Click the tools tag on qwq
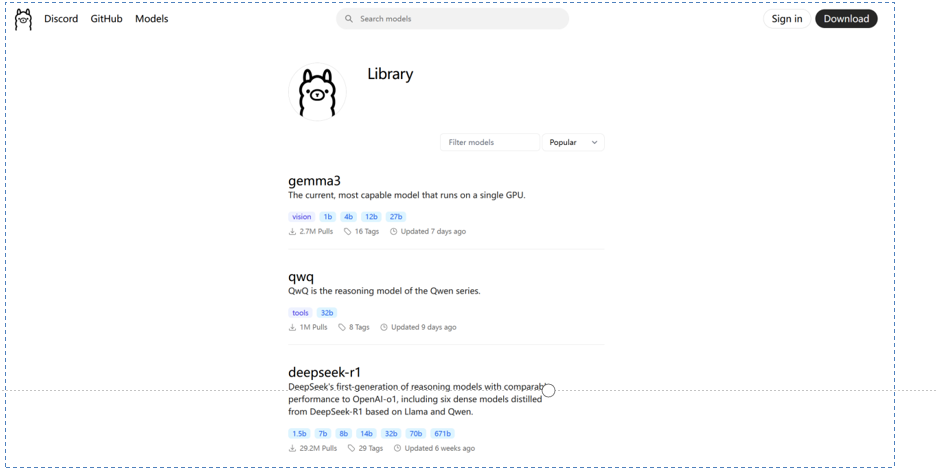Screen dimensions: 938x470 pyautogui.click(x=300, y=313)
